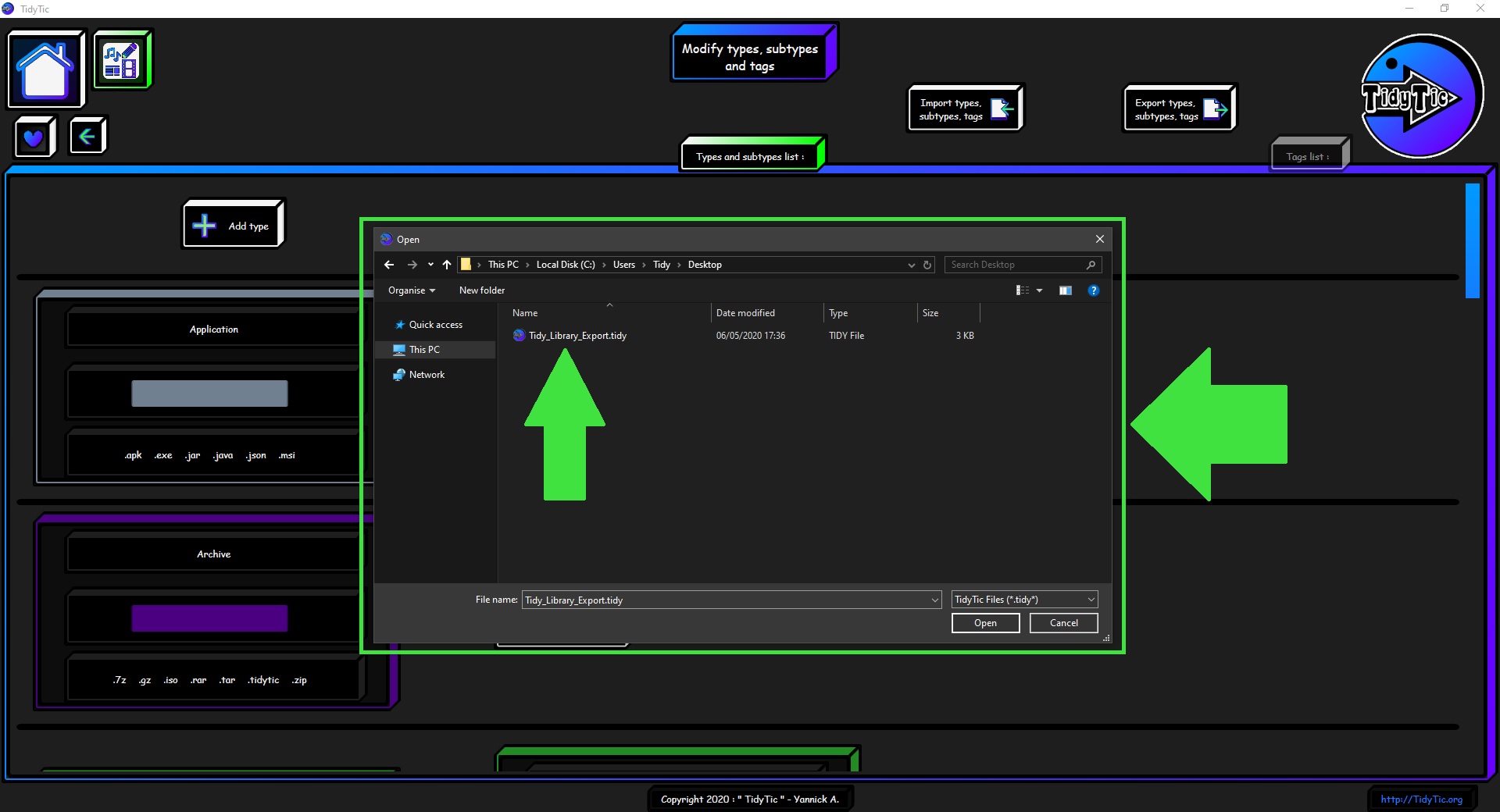Open the http://TidyTic.org link
1500x812 pixels.
click(x=1421, y=799)
